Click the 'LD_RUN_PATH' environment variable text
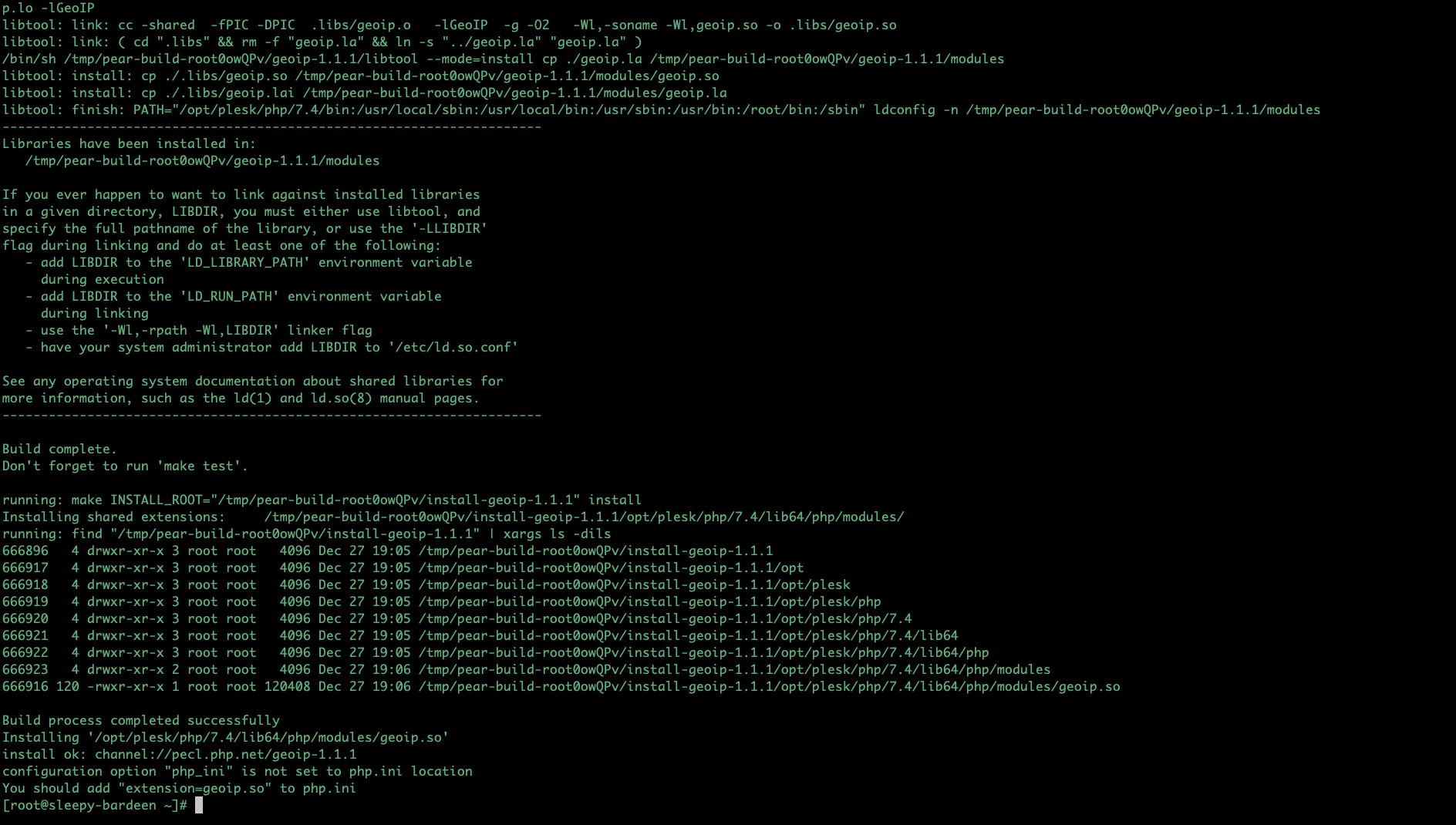This screenshot has width=1456, height=825. (x=229, y=297)
